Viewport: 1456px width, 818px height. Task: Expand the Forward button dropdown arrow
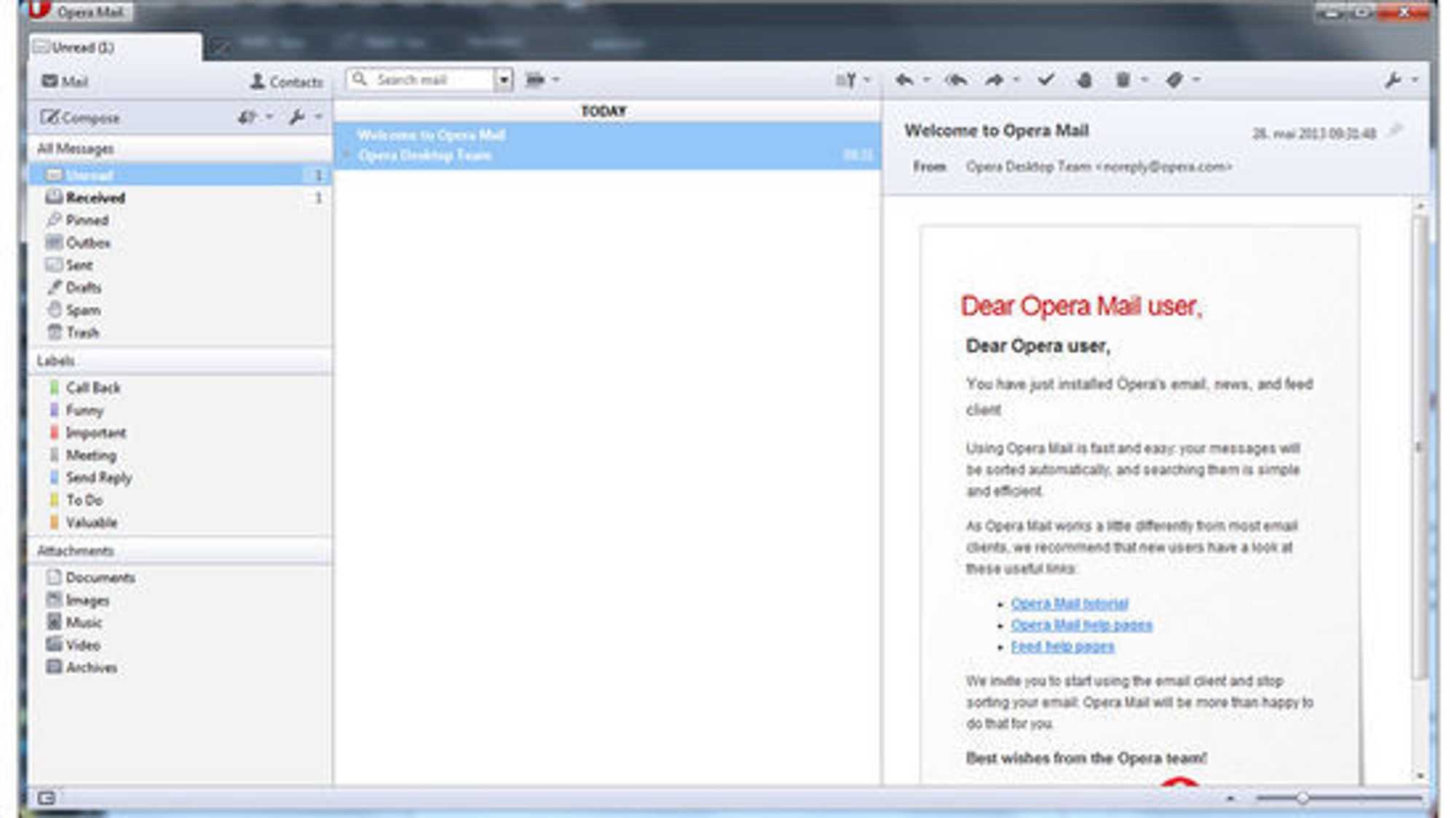coord(1016,80)
